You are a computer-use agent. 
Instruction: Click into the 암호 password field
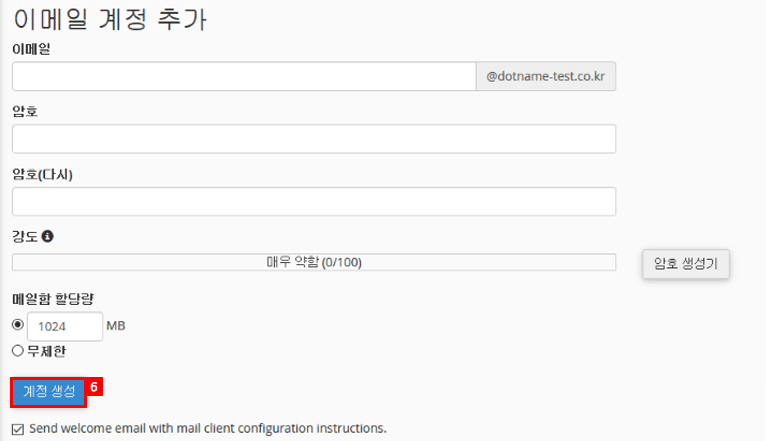click(314, 139)
